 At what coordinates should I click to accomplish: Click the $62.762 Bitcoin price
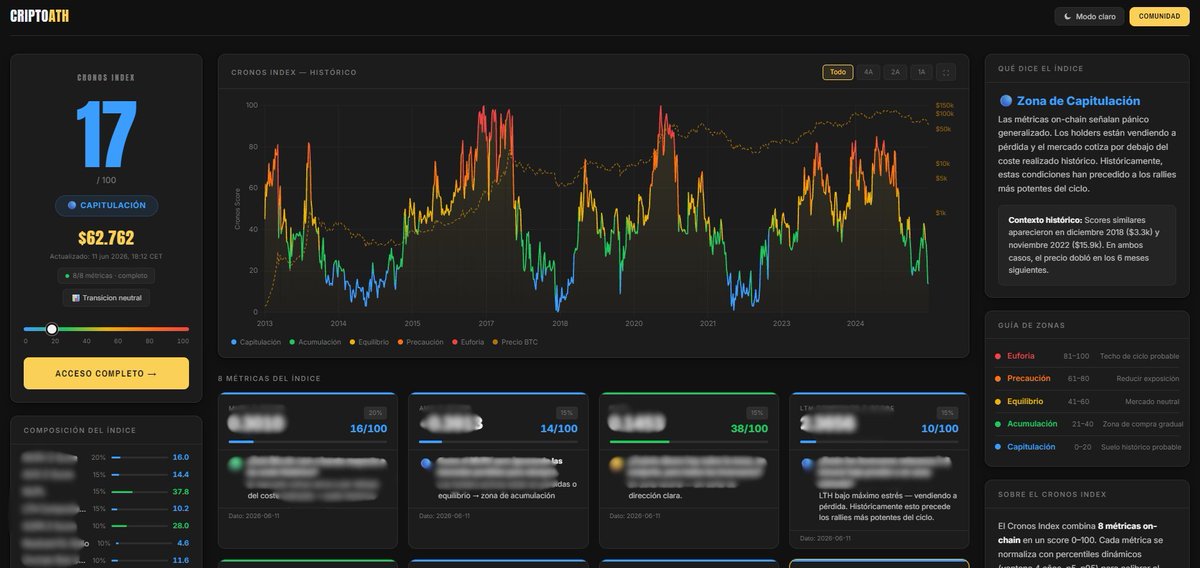click(x=106, y=238)
